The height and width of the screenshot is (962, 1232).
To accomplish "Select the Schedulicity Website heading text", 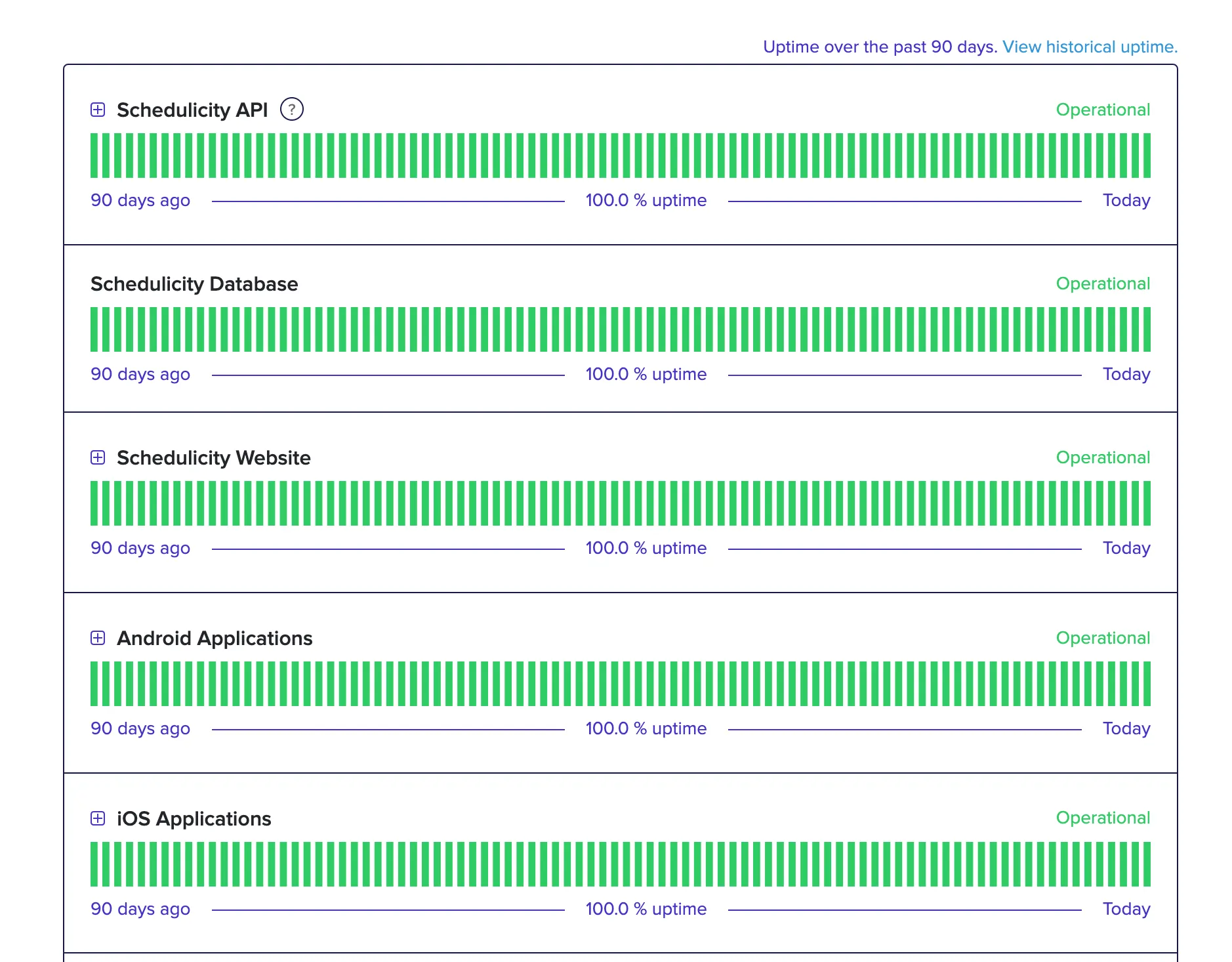I will pos(214,457).
